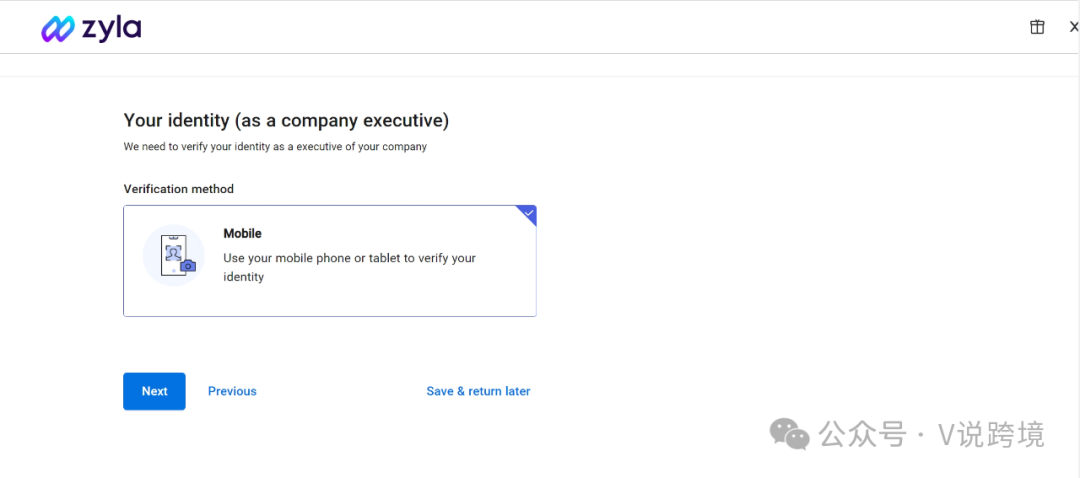Click the bold Mobile option title
This screenshot has height=478, width=1080.
(x=242, y=233)
